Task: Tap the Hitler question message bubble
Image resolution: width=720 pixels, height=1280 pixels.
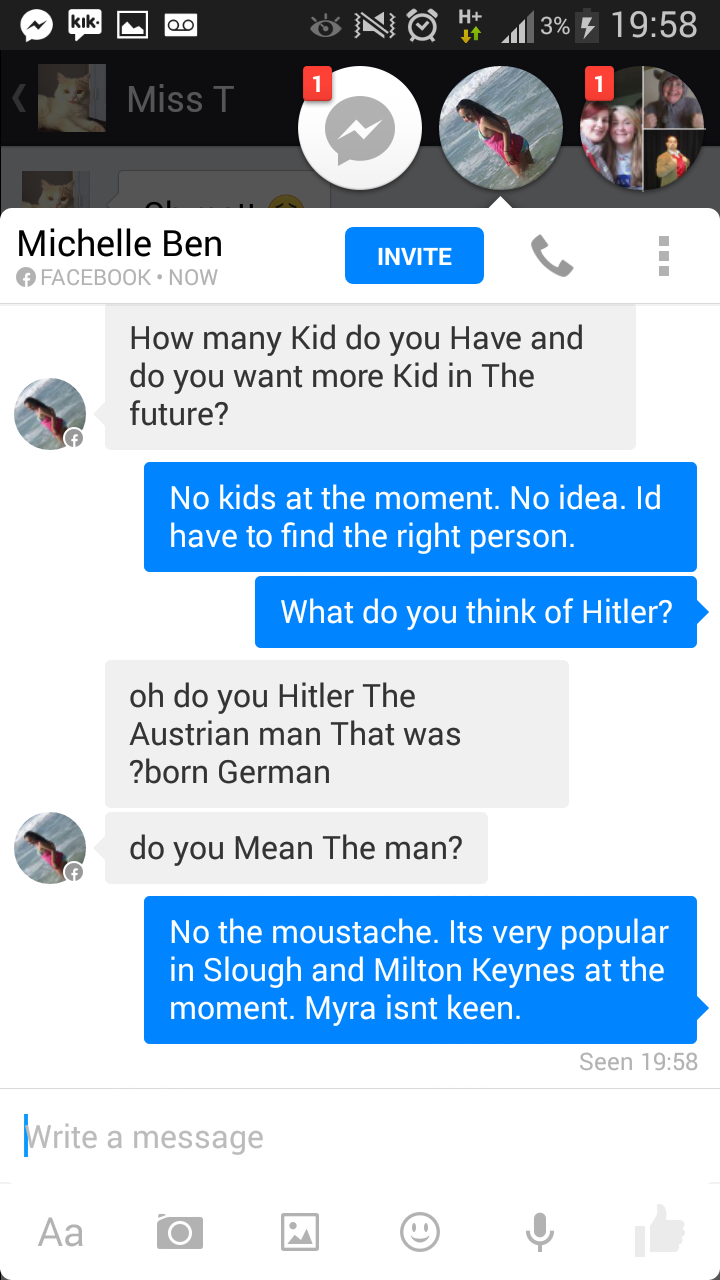Action: coord(476,612)
